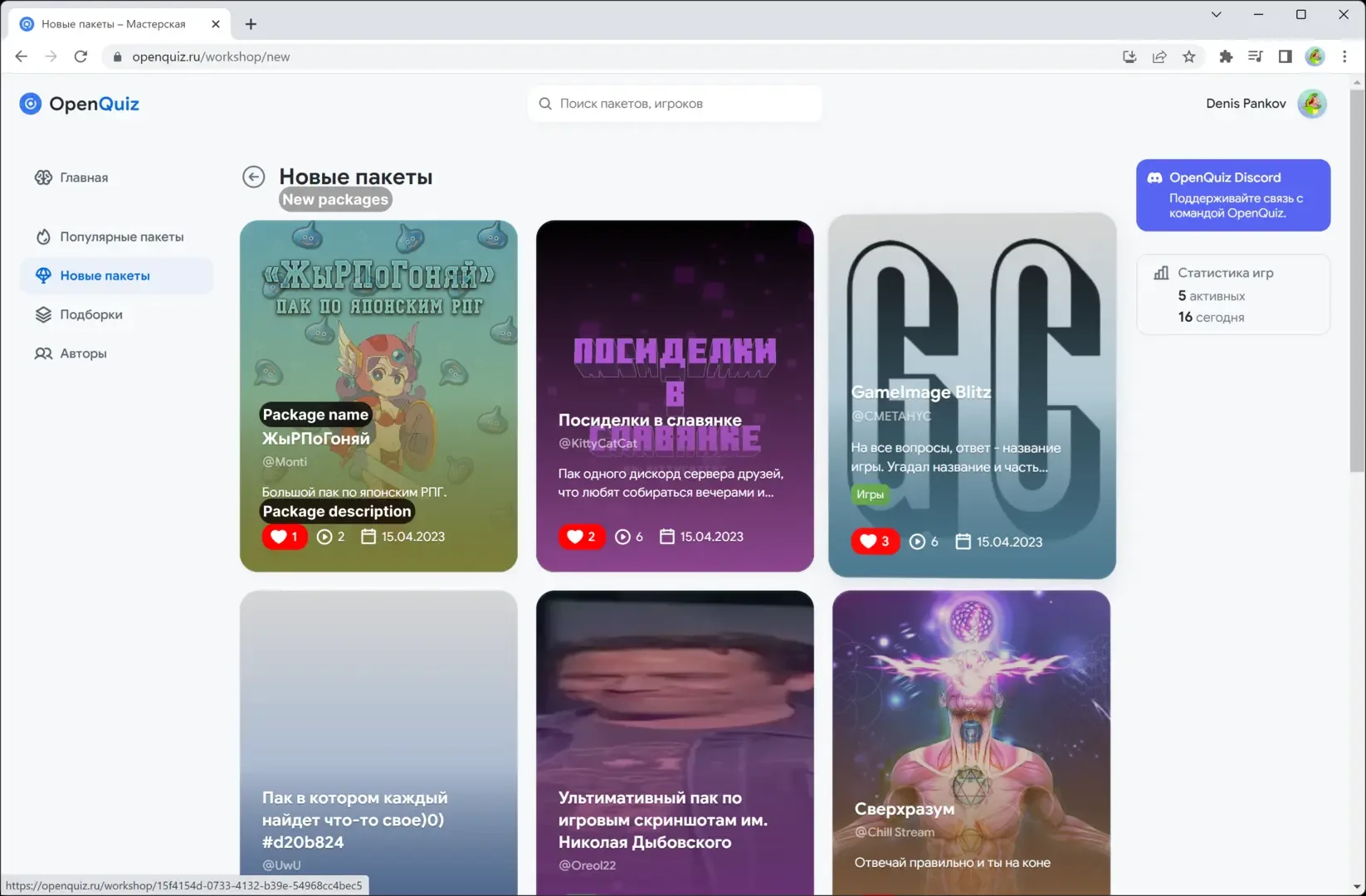The height and width of the screenshot is (896, 1366).
Task: Open the Chrome profile avatar in toolbar
Action: 1315,56
